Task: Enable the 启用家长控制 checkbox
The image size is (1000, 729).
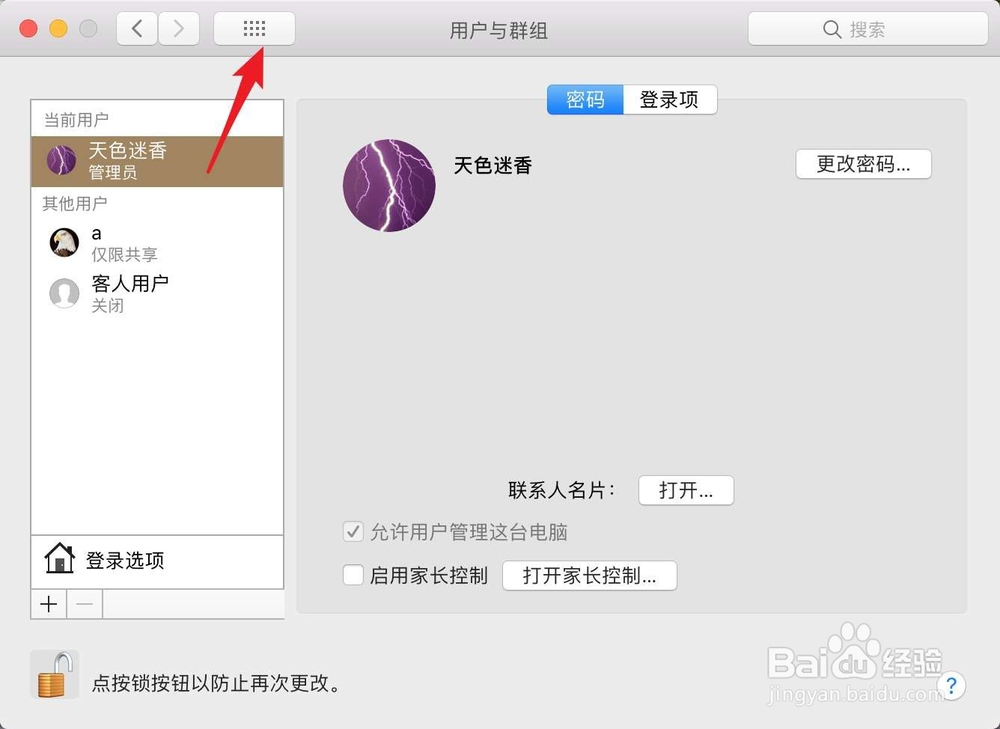Action: coord(353,575)
